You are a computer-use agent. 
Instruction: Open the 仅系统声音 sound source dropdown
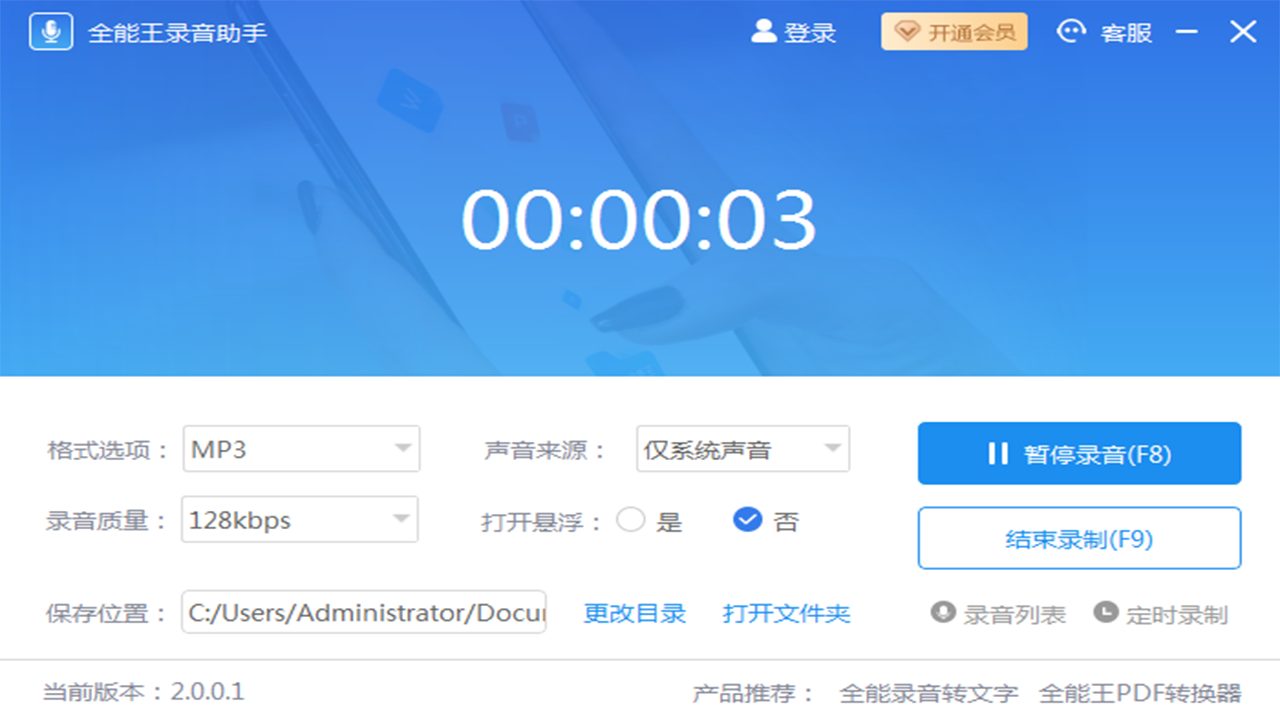[742, 449]
